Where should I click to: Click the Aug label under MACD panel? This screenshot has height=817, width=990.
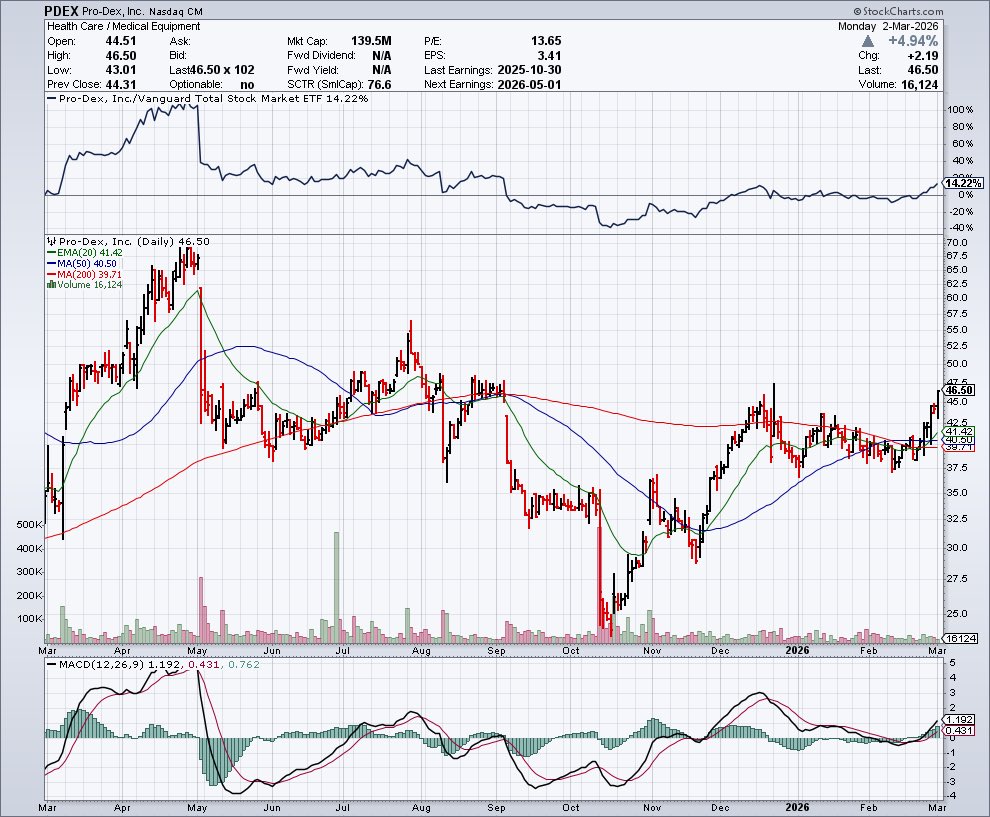tap(421, 808)
